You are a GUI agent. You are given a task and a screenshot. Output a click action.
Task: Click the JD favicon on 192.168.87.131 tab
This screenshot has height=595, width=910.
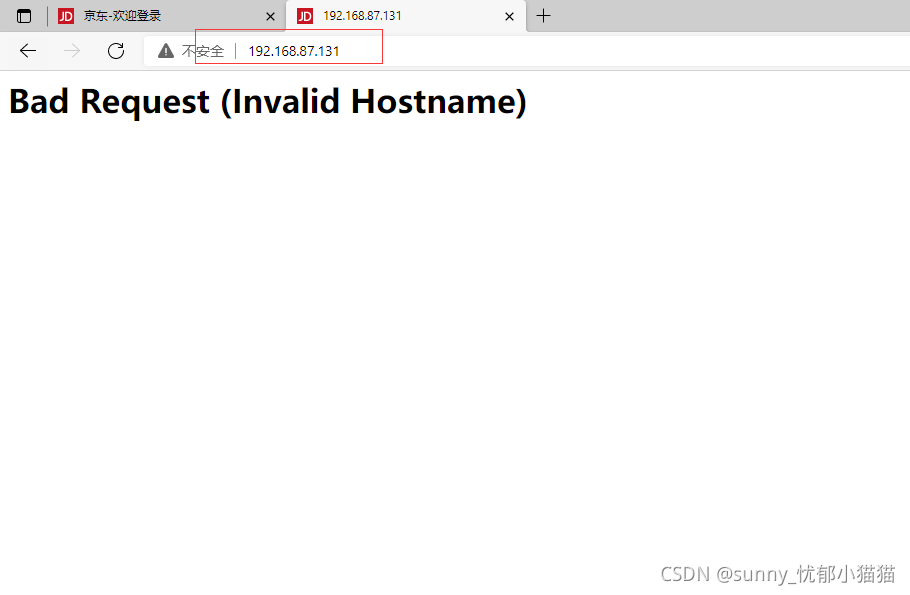point(305,16)
